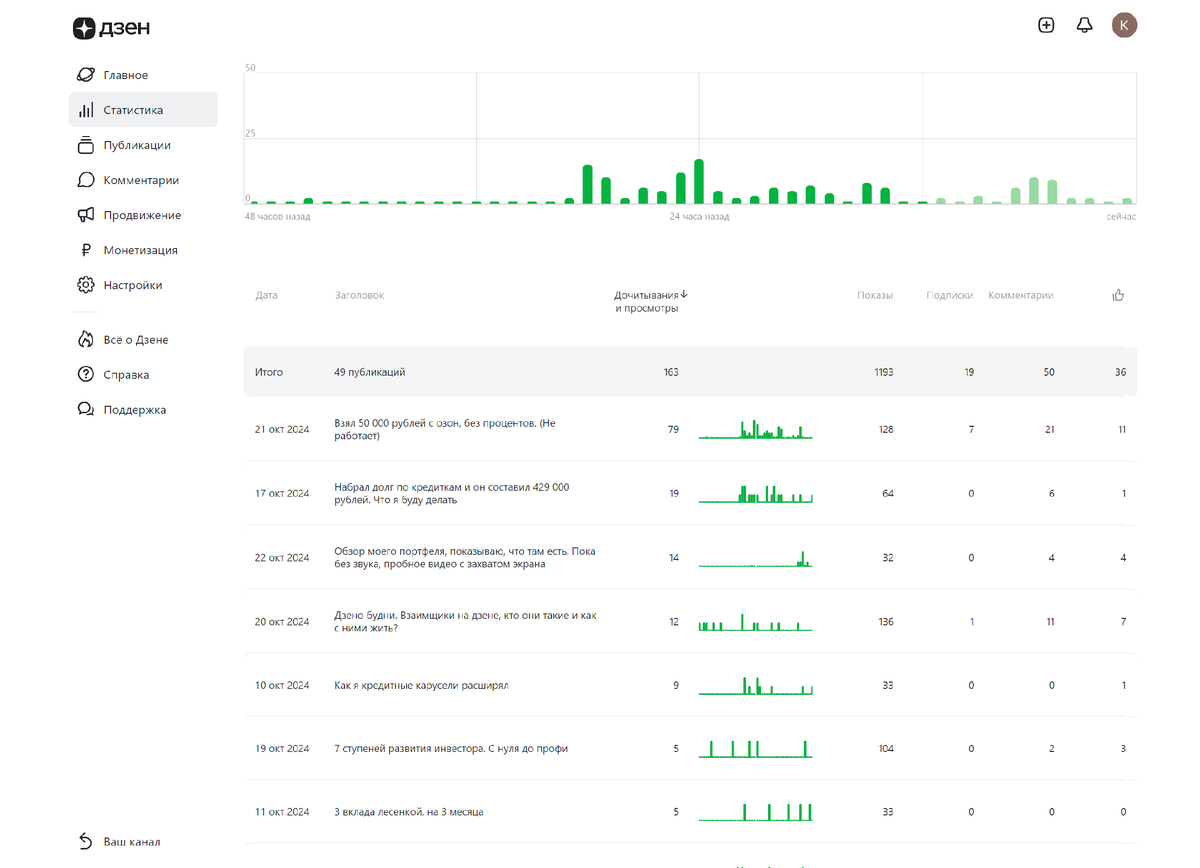
Task: Click date "10 окт 2024"
Action: click(x=282, y=686)
